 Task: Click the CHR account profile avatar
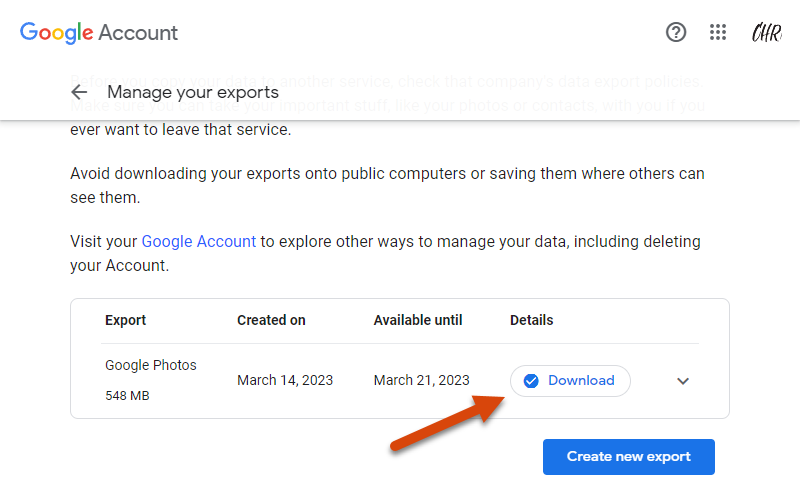click(x=766, y=33)
